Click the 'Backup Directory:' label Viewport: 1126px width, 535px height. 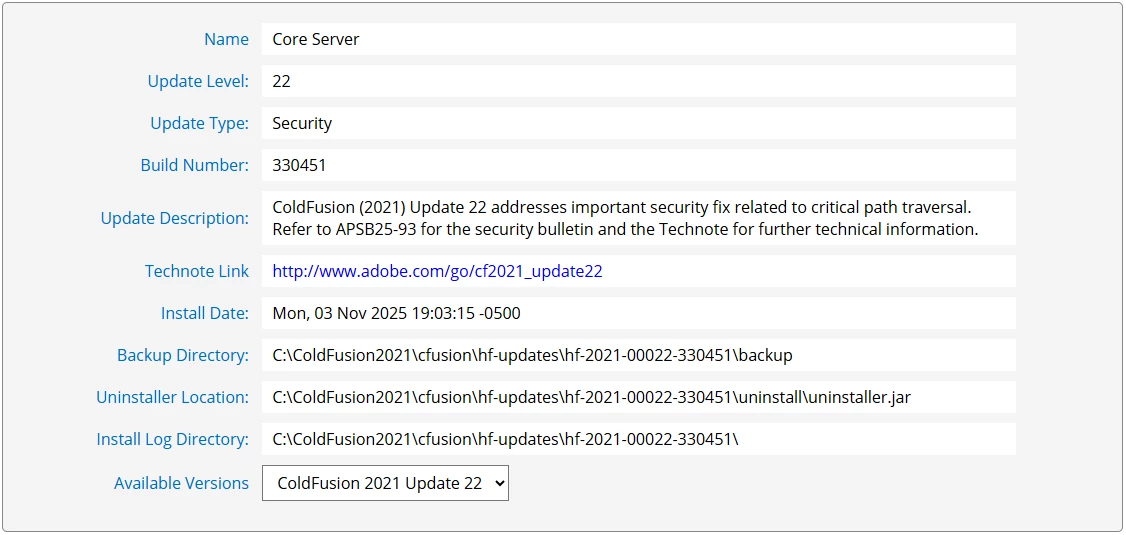point(183,355)
